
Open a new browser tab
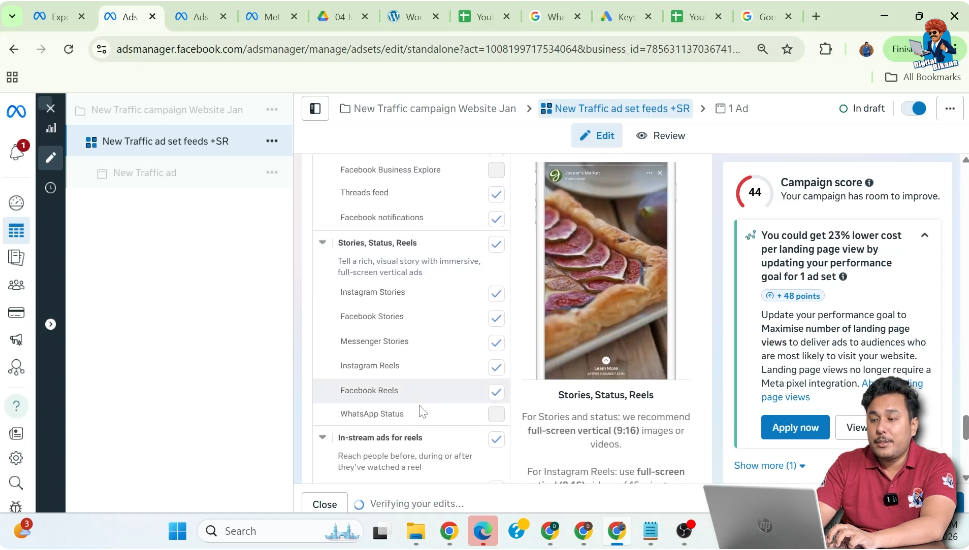(x=816, y=17)
